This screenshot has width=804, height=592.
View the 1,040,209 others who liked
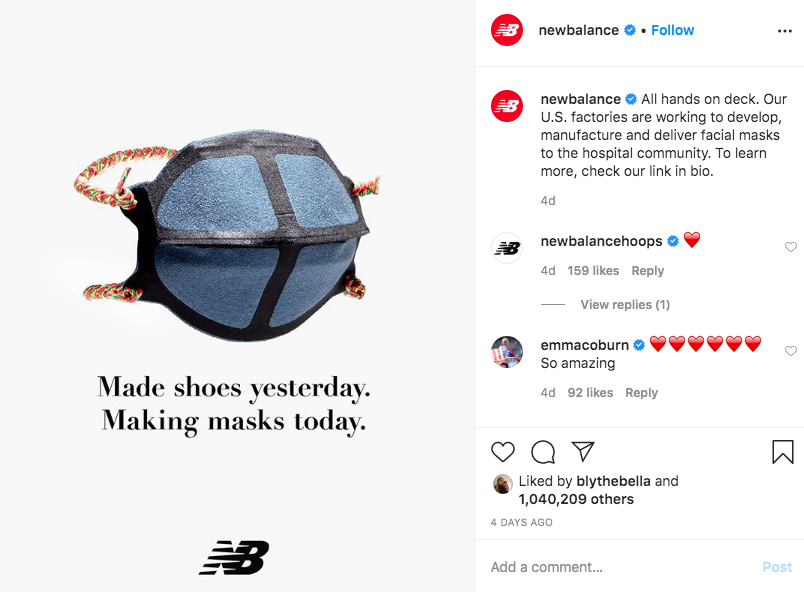(x=576, y=499)
